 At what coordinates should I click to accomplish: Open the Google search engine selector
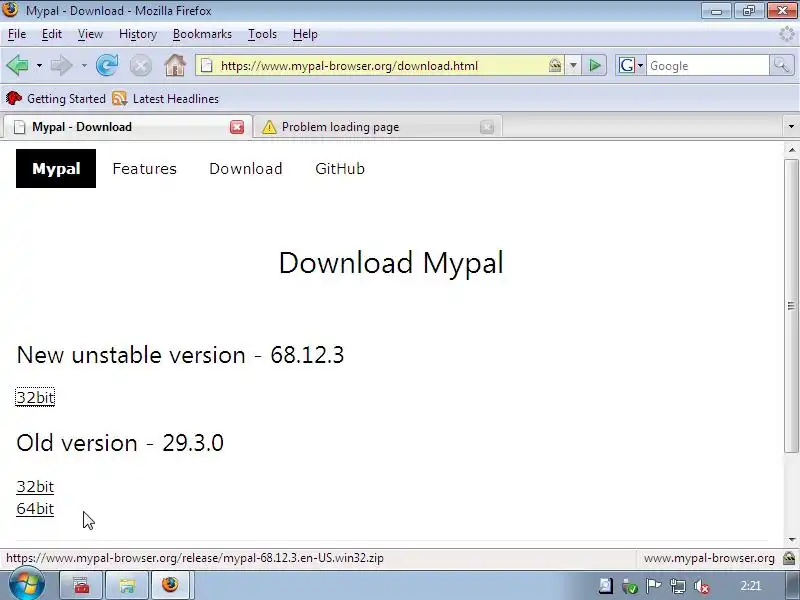pos(631,65)
